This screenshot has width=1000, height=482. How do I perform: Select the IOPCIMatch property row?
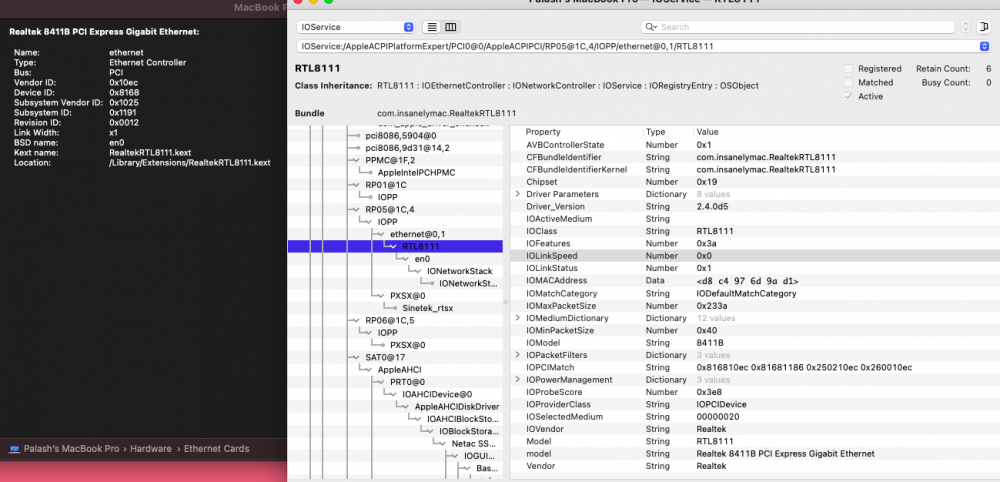[755, 367]
